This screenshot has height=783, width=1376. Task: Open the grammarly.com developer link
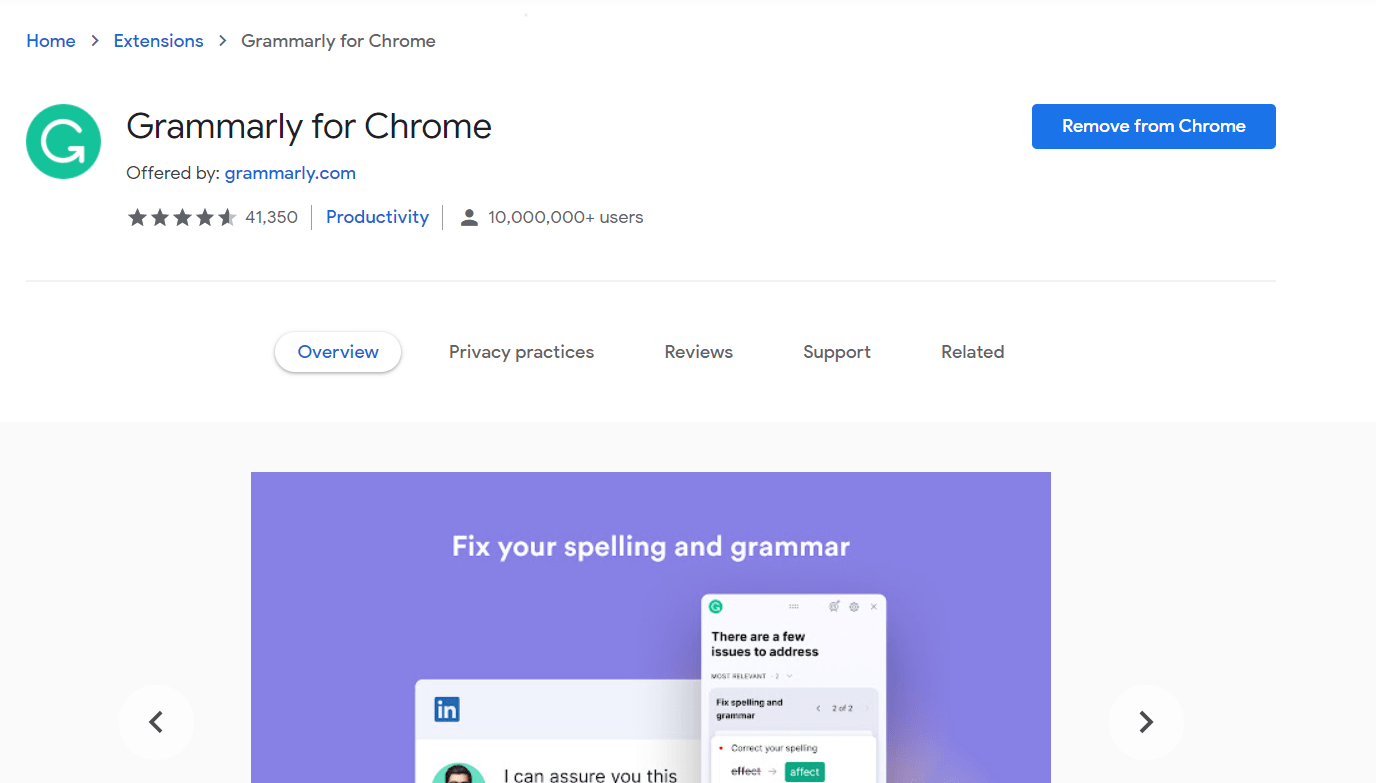click(x=290, y=172)
